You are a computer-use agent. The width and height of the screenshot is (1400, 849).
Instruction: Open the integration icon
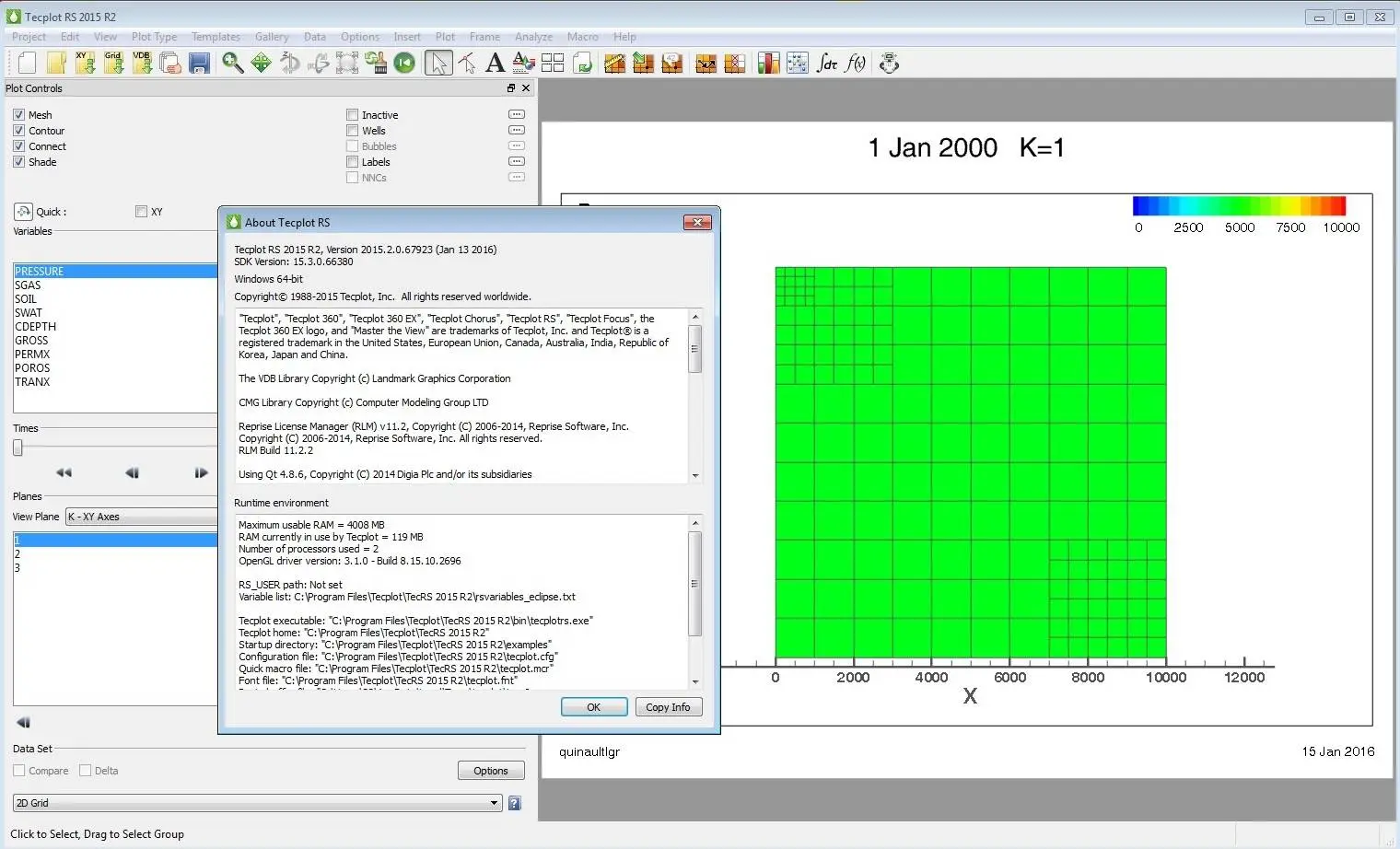pos(827,63)
